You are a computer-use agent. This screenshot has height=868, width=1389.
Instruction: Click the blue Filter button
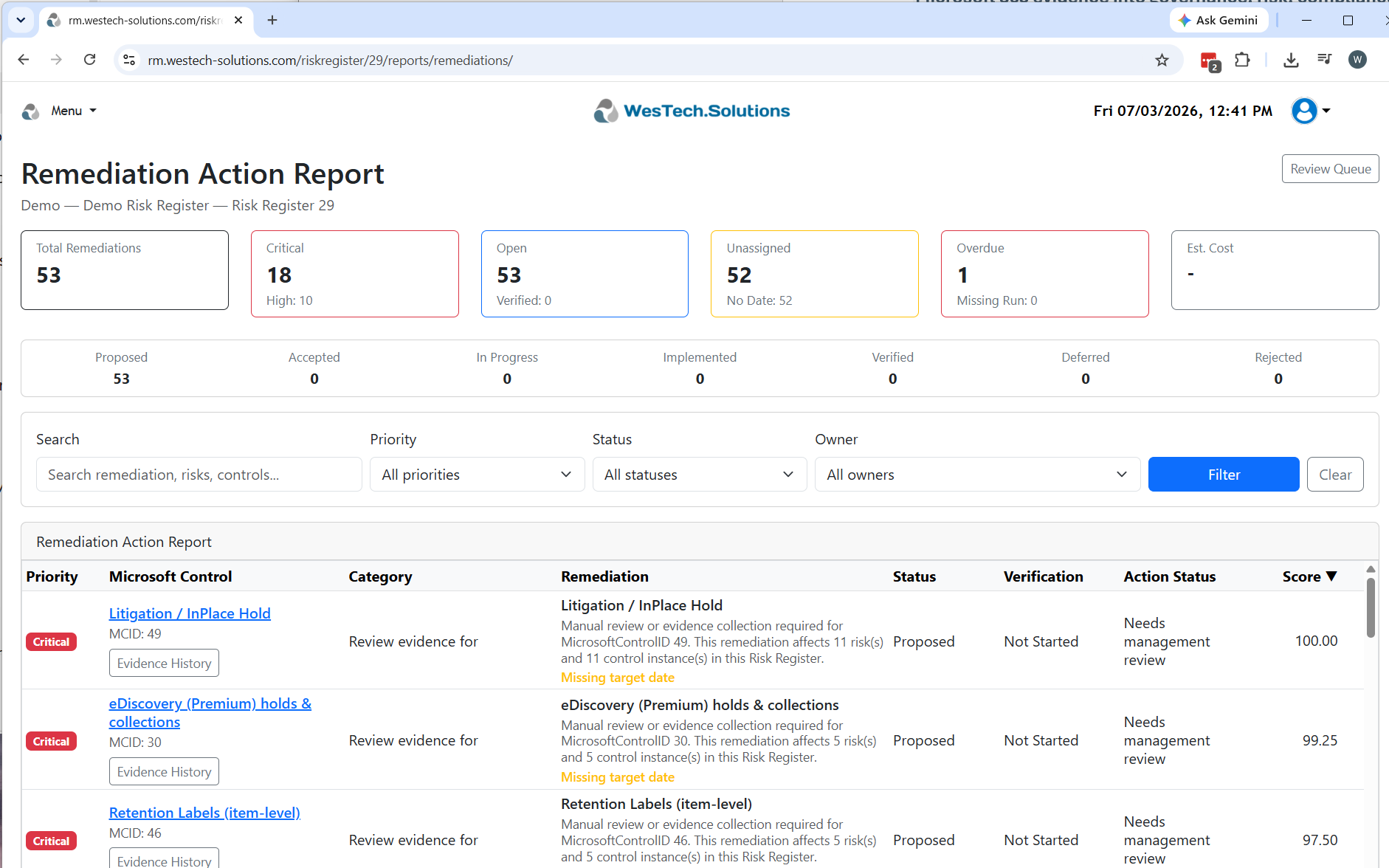tap(1224, 475)
